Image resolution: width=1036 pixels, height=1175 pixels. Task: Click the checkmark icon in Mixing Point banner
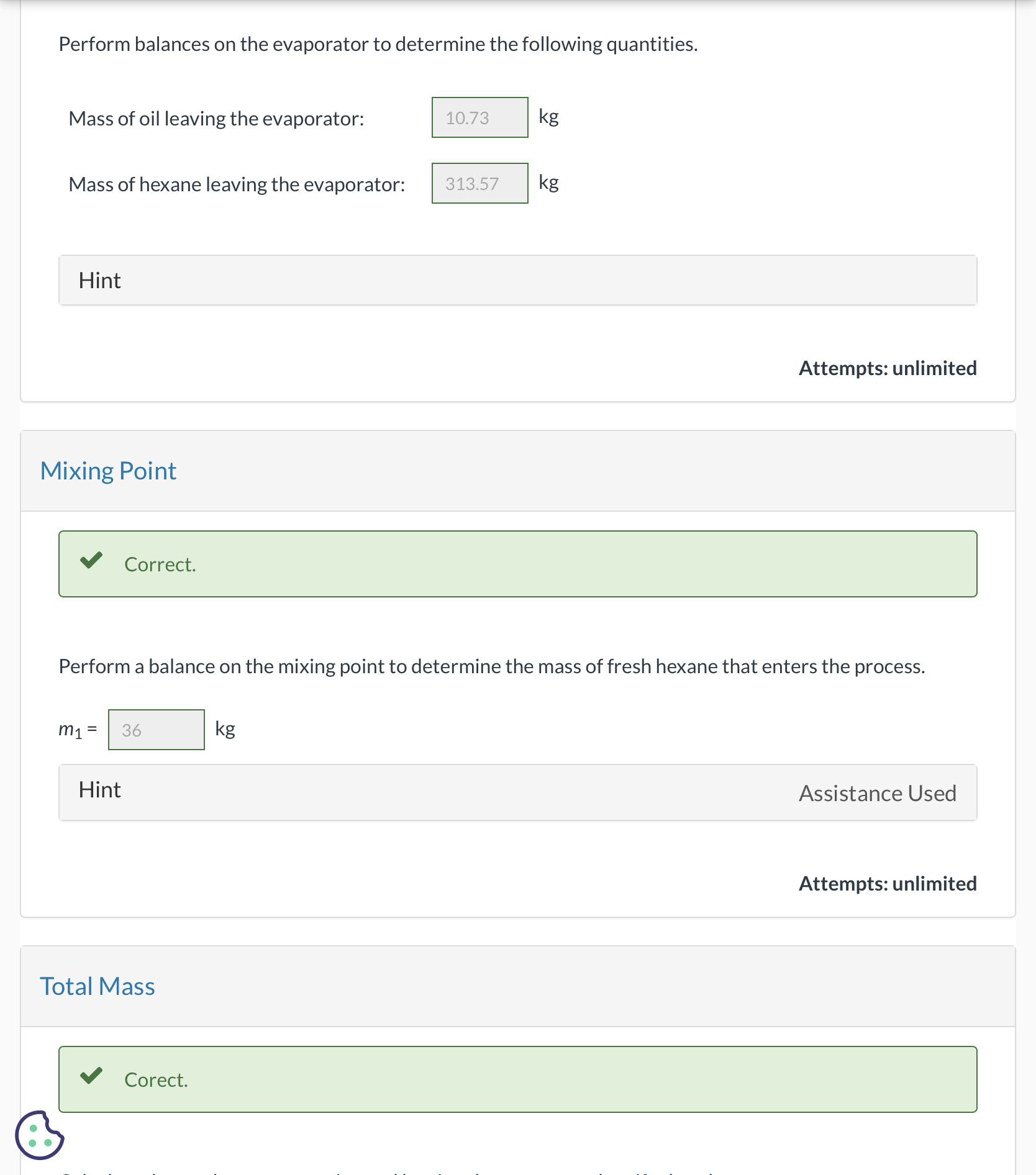91,561
